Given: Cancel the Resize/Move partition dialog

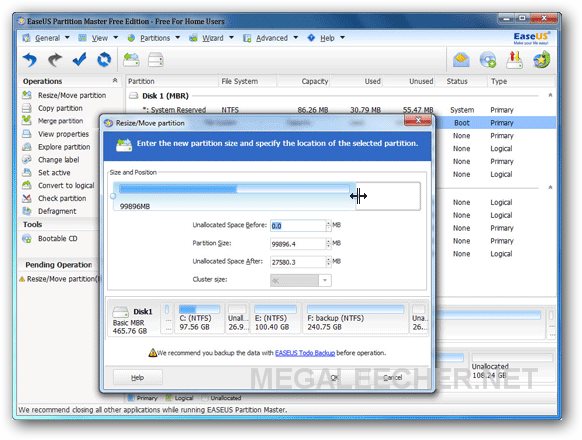Looking at the screenshot, I should [x=392, y=378].
